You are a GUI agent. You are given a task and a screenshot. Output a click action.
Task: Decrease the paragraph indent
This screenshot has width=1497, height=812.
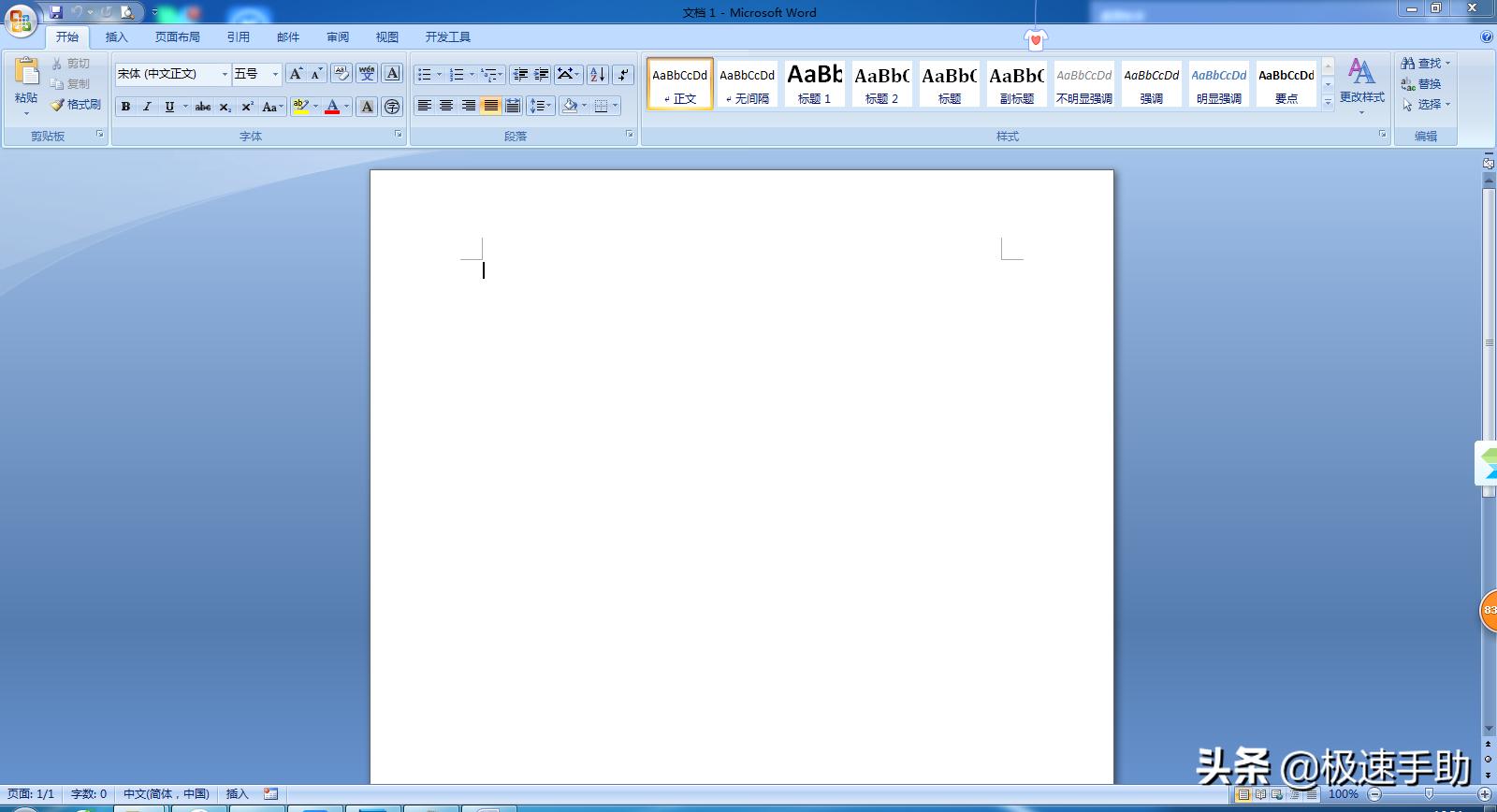[x=520, y=74]
